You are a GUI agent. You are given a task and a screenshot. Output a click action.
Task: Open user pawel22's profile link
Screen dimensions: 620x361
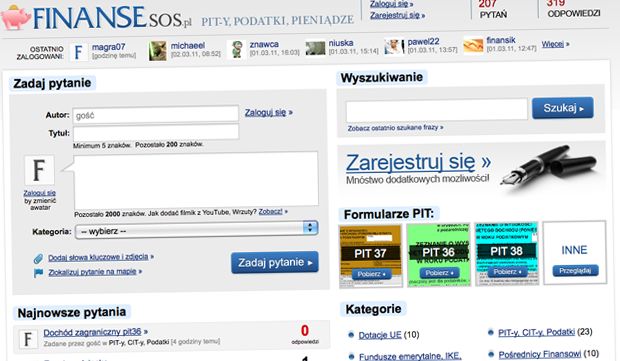pos(423,42)
